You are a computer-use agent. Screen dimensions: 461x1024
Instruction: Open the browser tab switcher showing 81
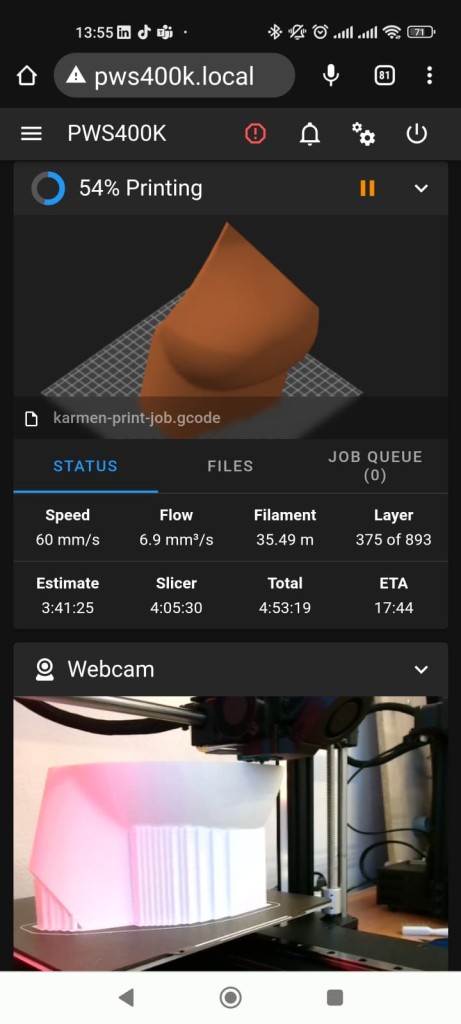[385, 76]
